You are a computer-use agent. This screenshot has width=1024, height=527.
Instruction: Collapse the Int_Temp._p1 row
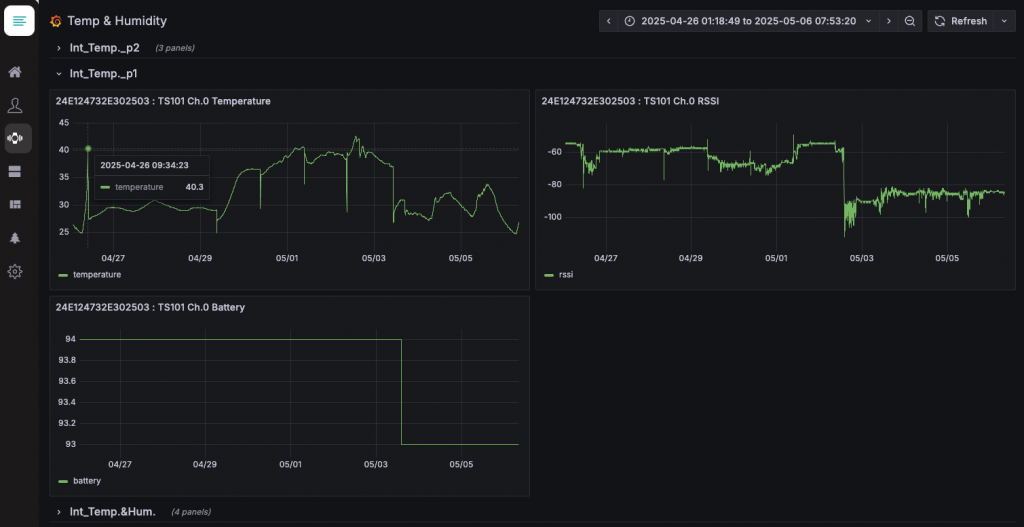pyautogui.click(x=103, y=73)
